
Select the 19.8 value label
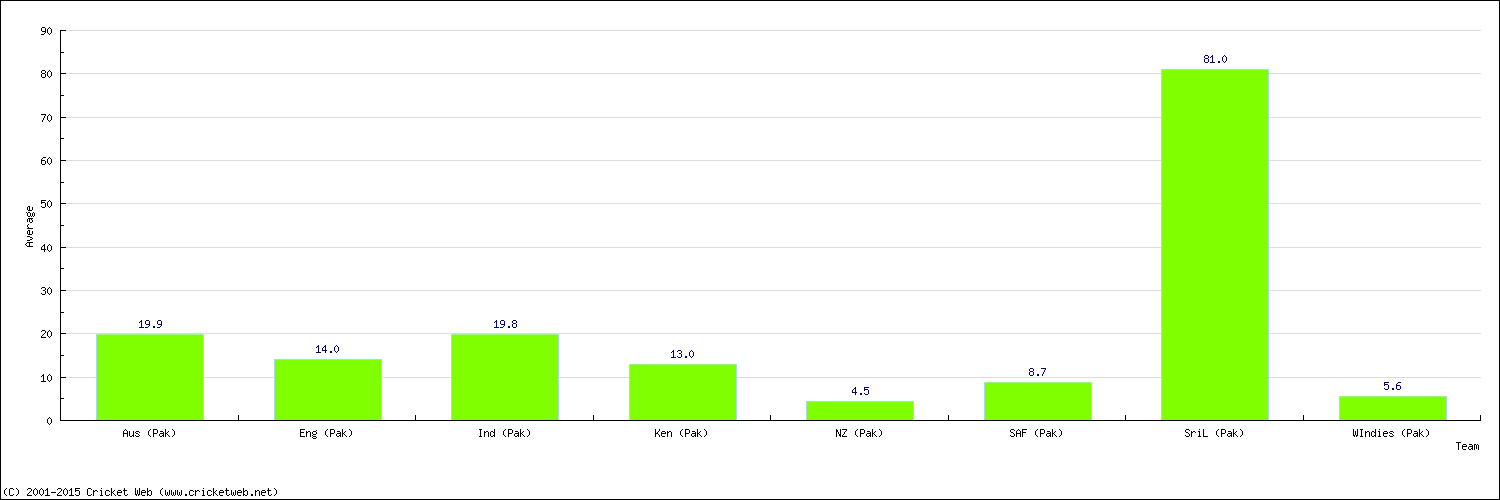pyautogui.click(x=505, y=324)
